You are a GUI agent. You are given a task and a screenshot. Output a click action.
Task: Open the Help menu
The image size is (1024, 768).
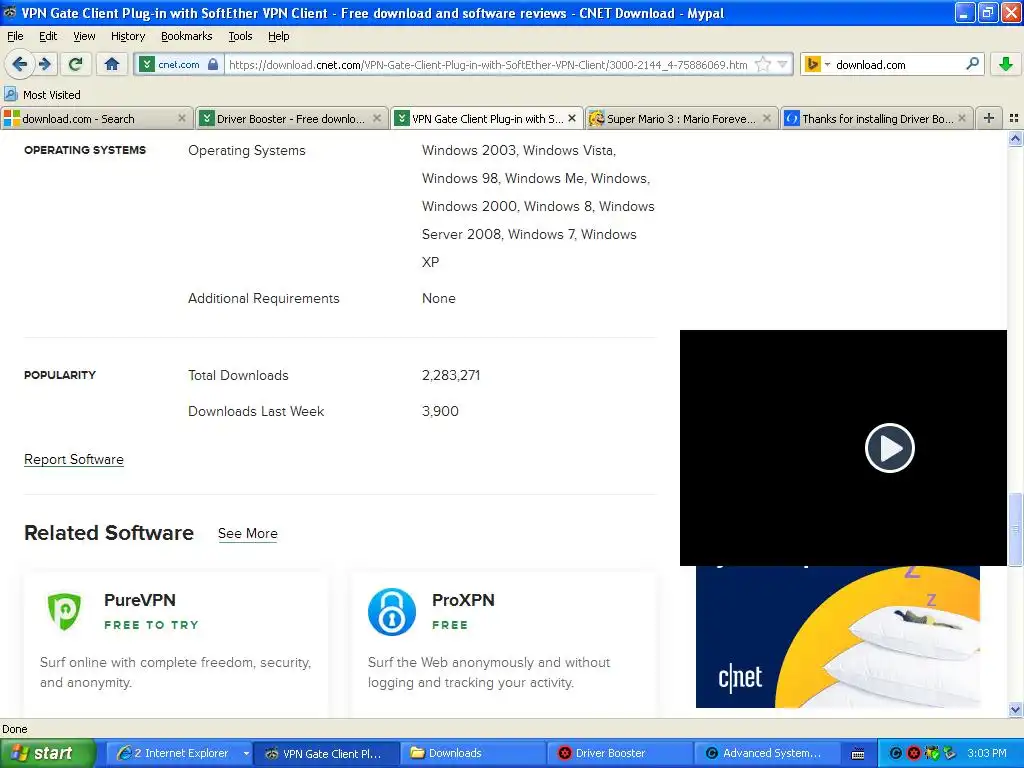point(279,36)
